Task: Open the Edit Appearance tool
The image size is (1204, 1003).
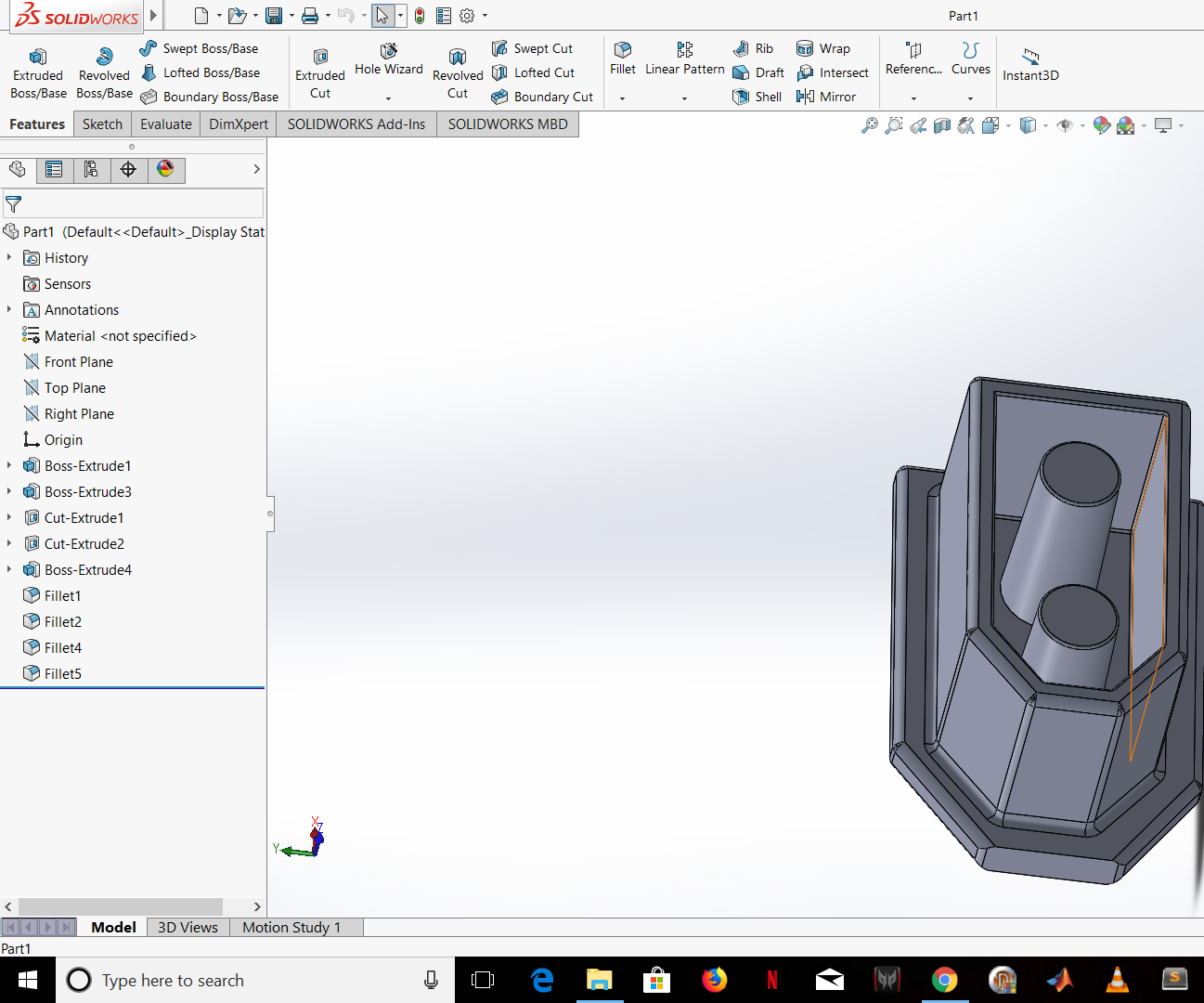Action: (1101, 124)
